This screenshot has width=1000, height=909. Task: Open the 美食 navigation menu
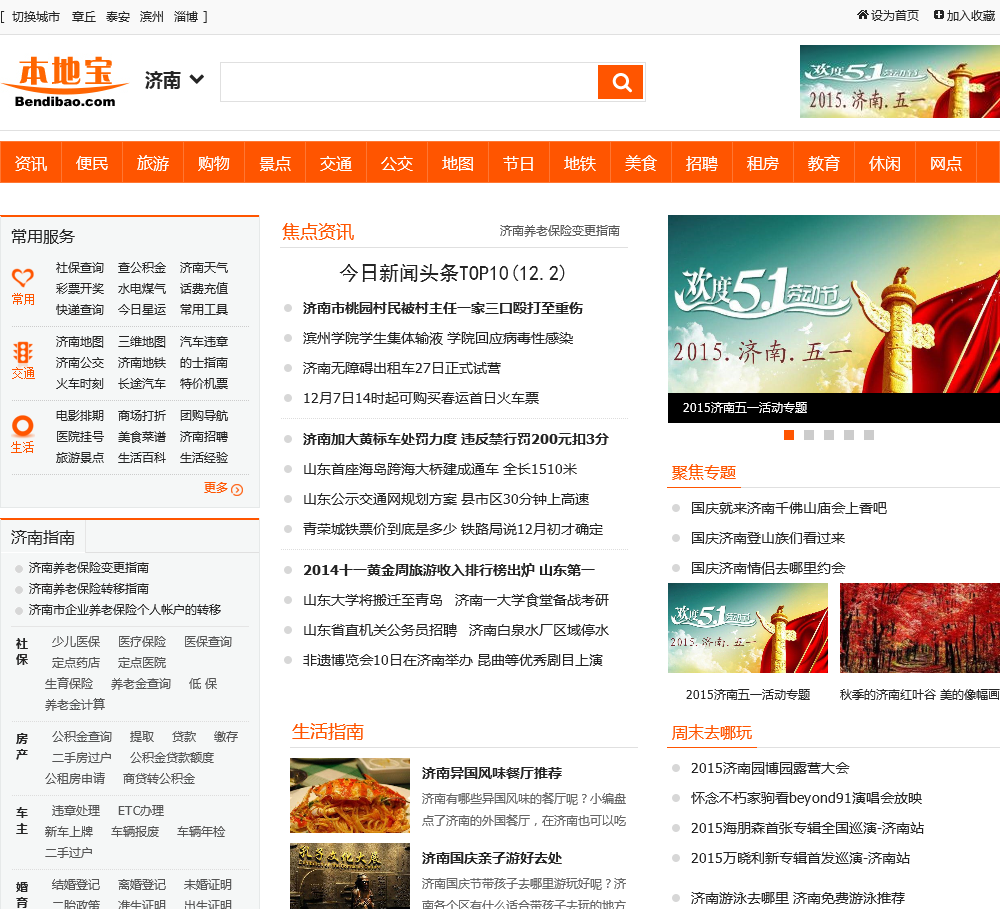pos(641,163)
